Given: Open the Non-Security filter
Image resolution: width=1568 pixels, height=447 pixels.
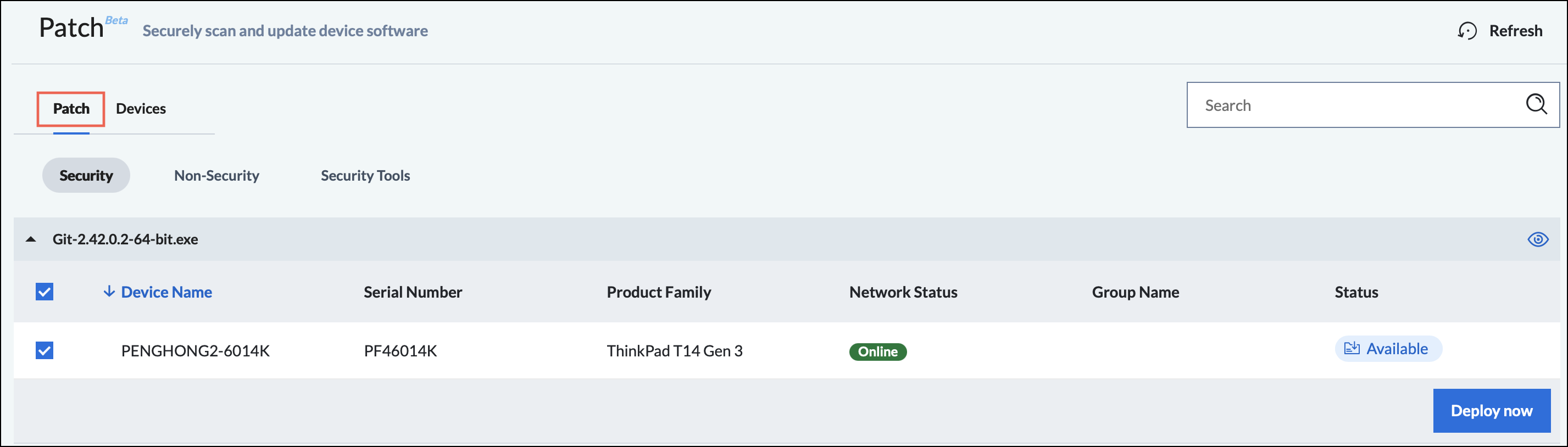Looking at the screenshot, I should (216, 175).
